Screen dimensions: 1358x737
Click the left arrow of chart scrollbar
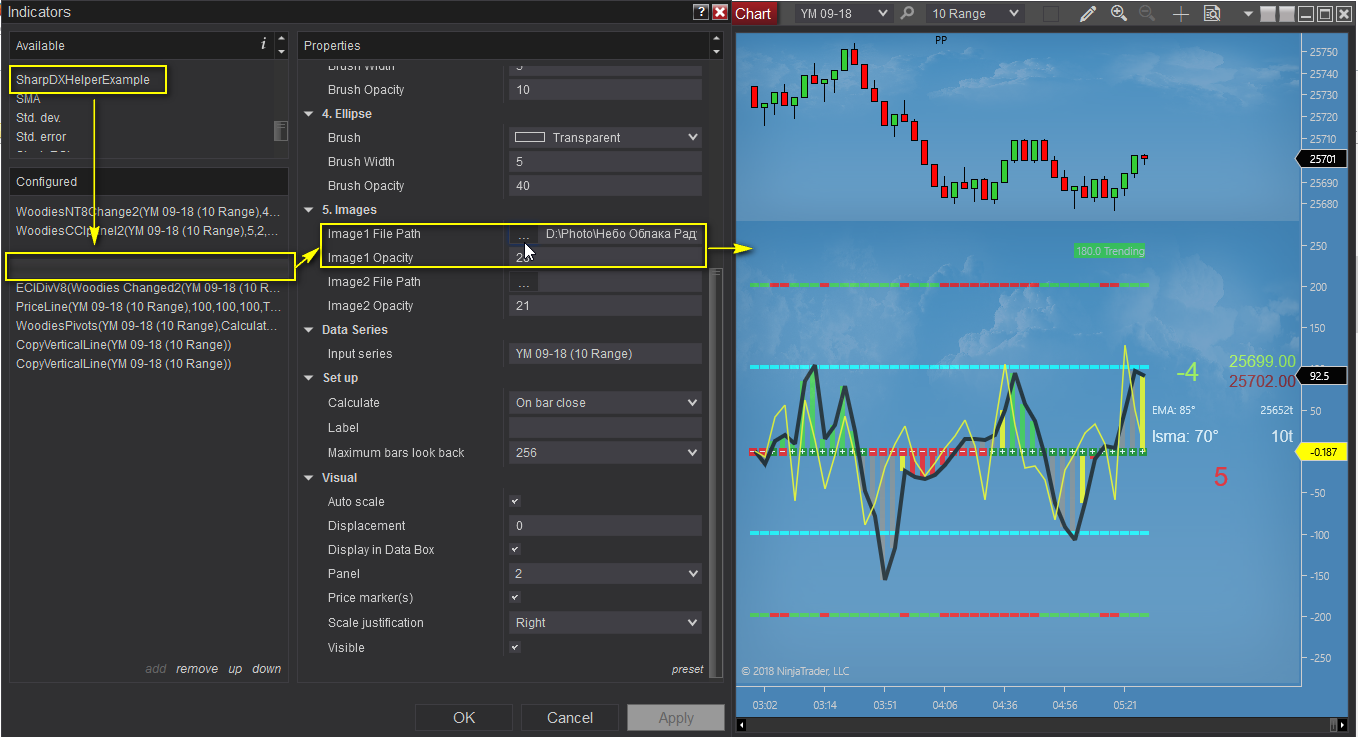pyautogui.click(x=741, y=725)
